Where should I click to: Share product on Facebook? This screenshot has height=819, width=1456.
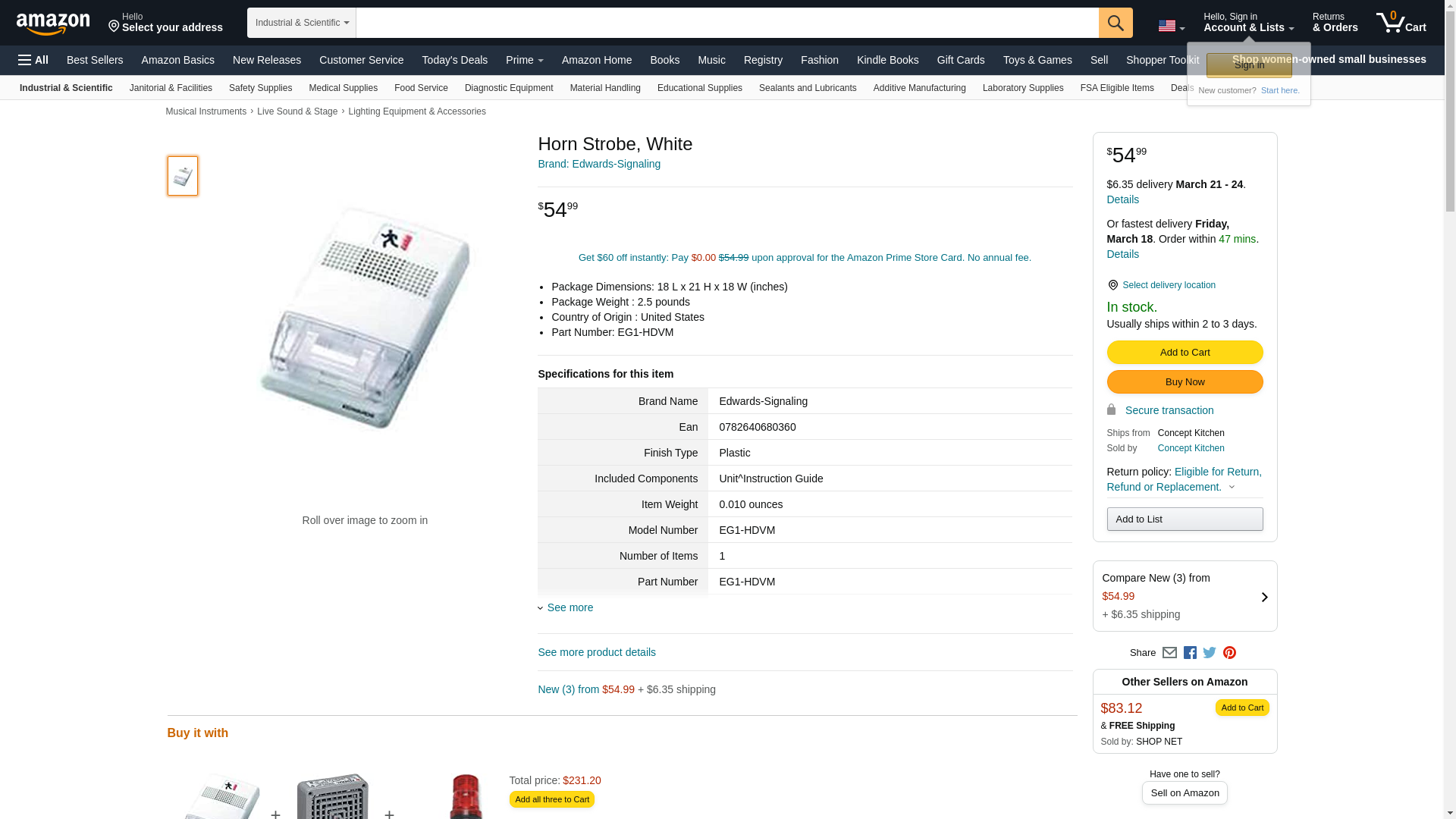point(1190,653)
